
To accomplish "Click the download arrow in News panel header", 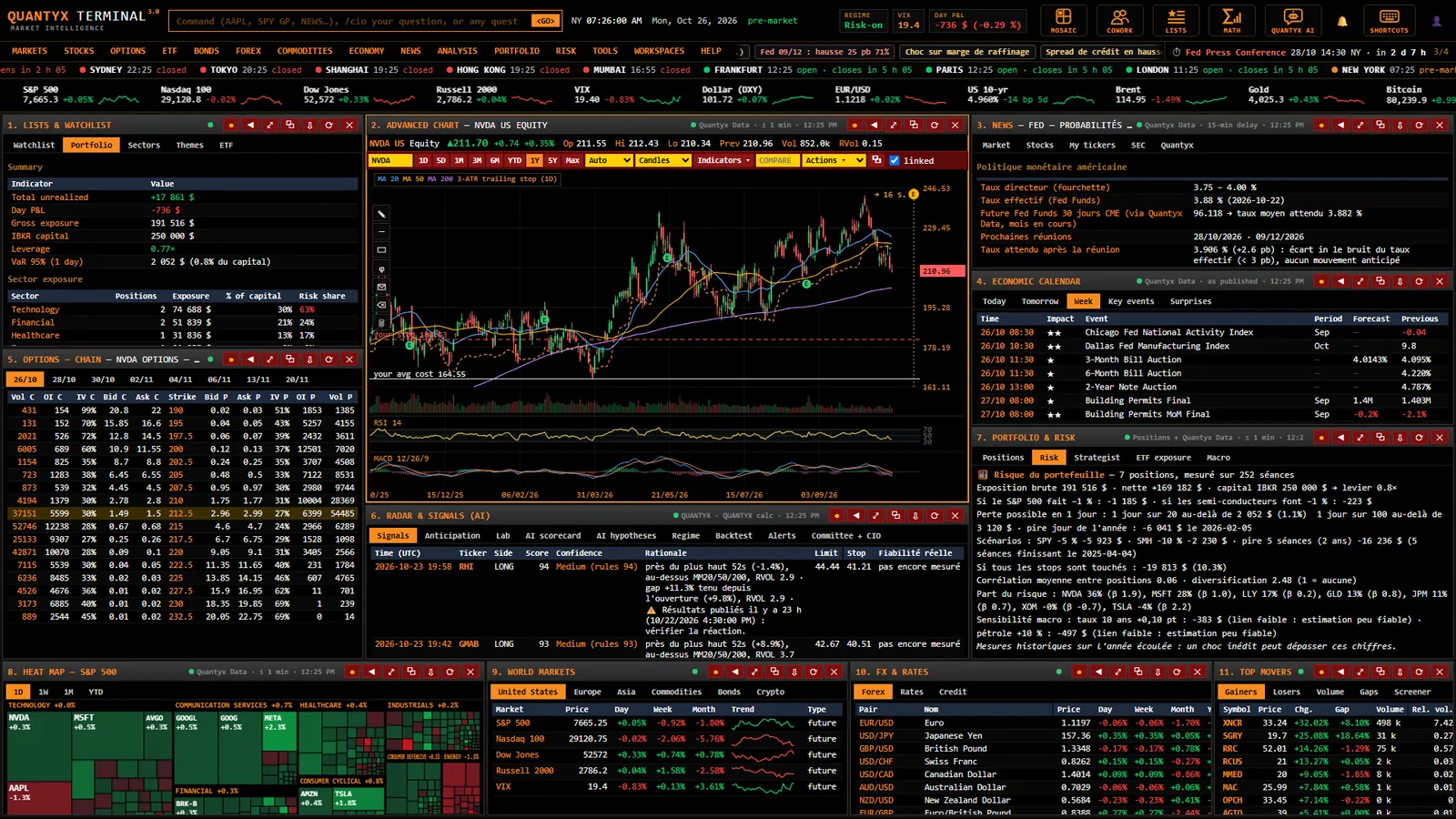I will 1400,125.
